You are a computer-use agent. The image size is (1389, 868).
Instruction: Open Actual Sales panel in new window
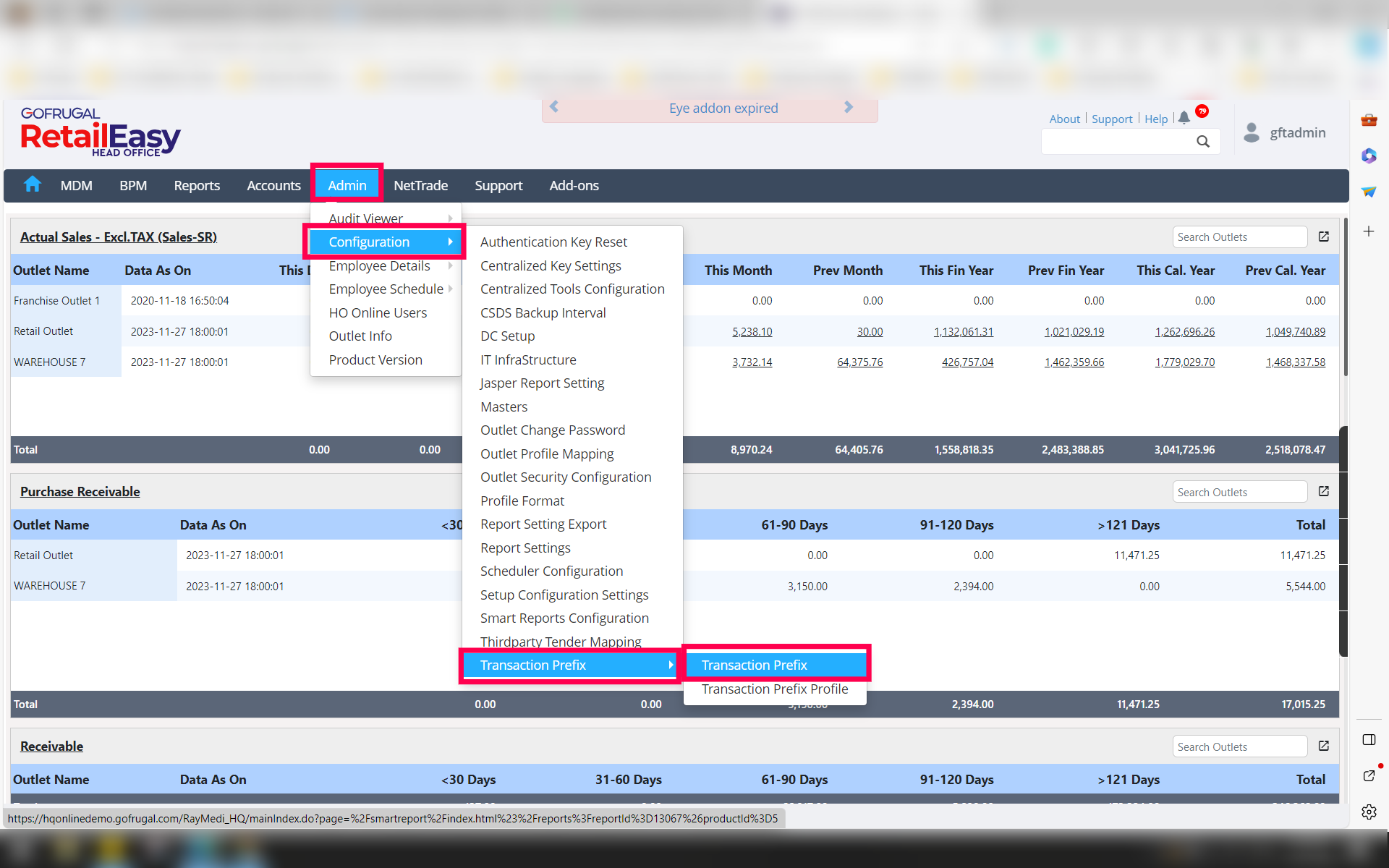pos(1323,237)
